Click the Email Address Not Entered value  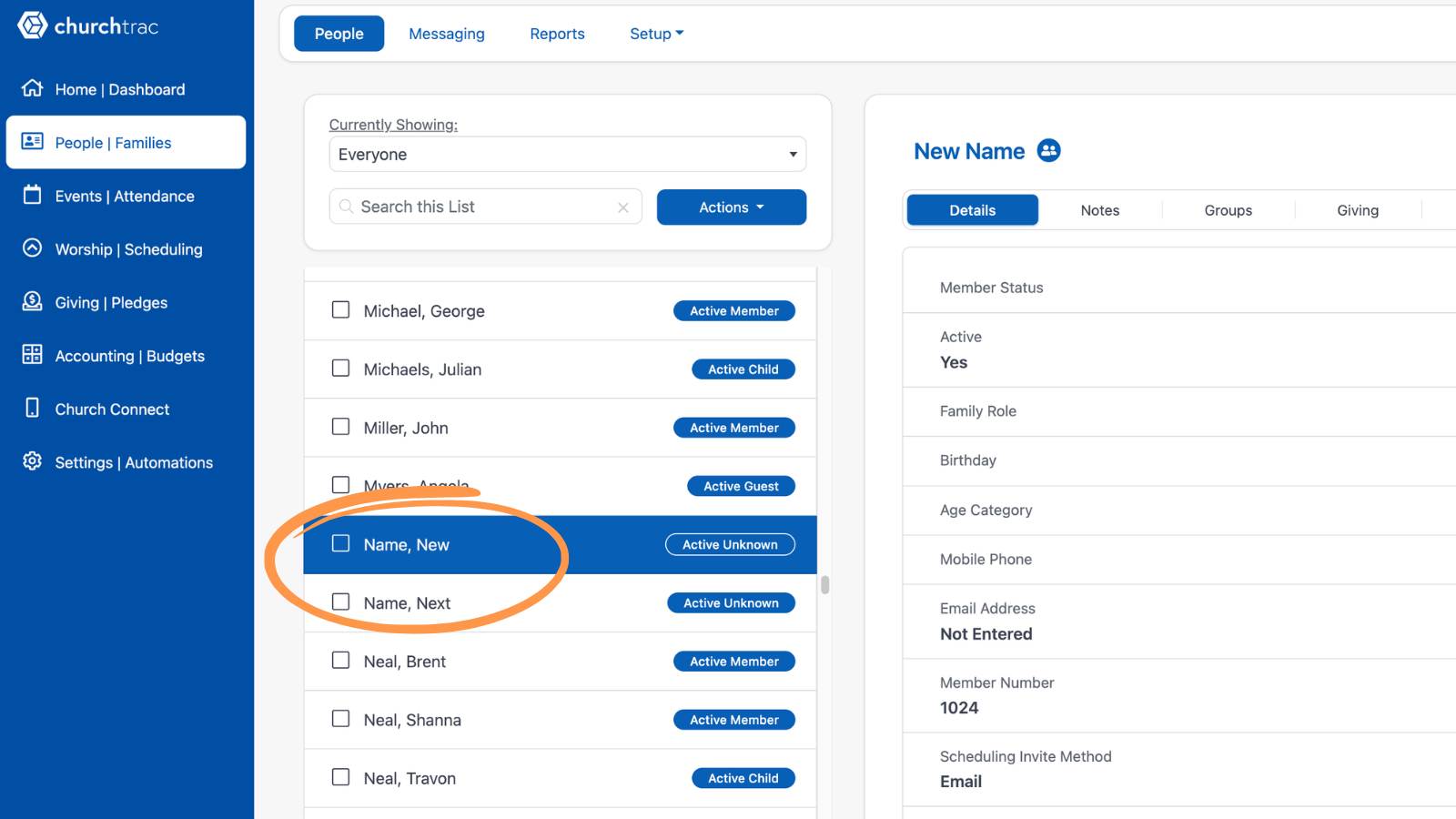986,634
